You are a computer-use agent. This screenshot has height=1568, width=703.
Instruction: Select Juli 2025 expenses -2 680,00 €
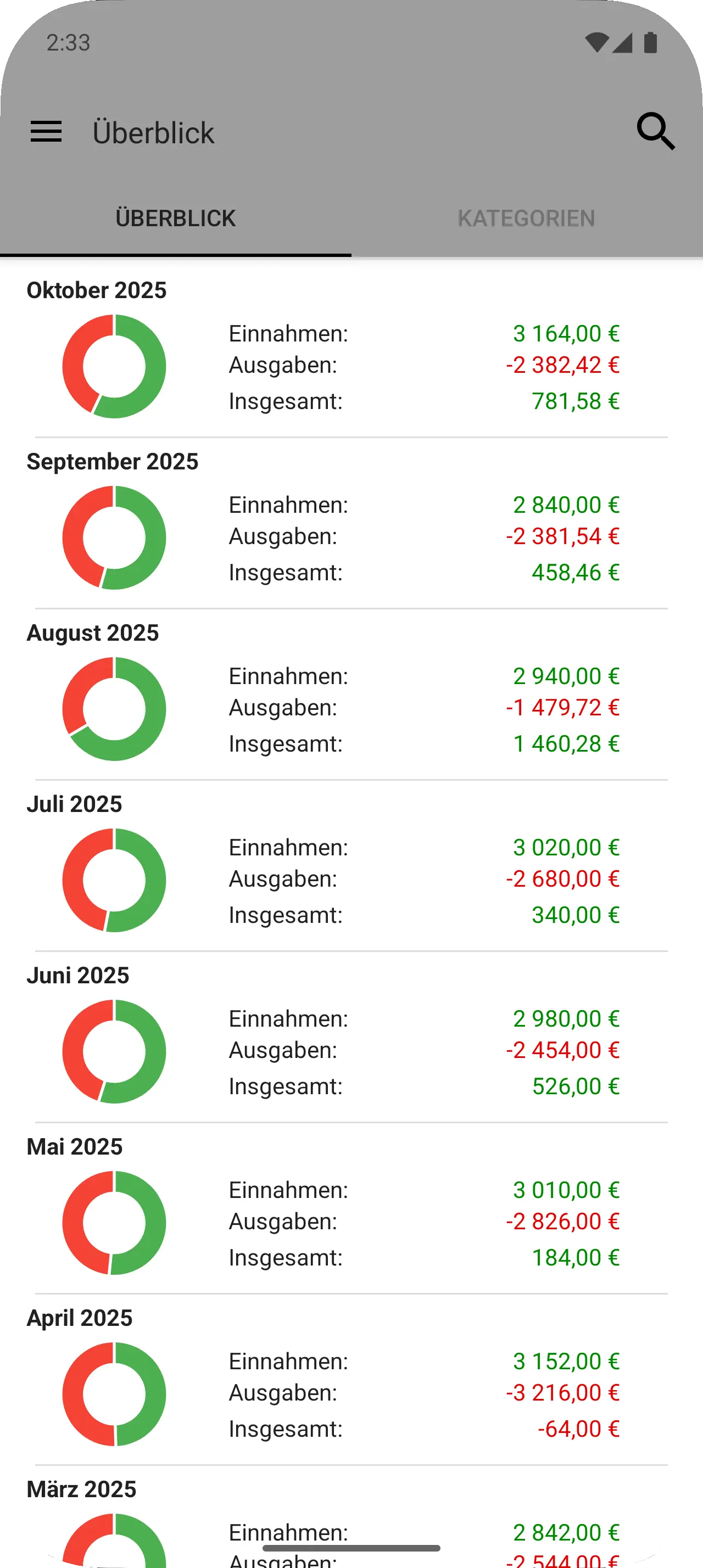pyautogui.click(x=562, y=879)
